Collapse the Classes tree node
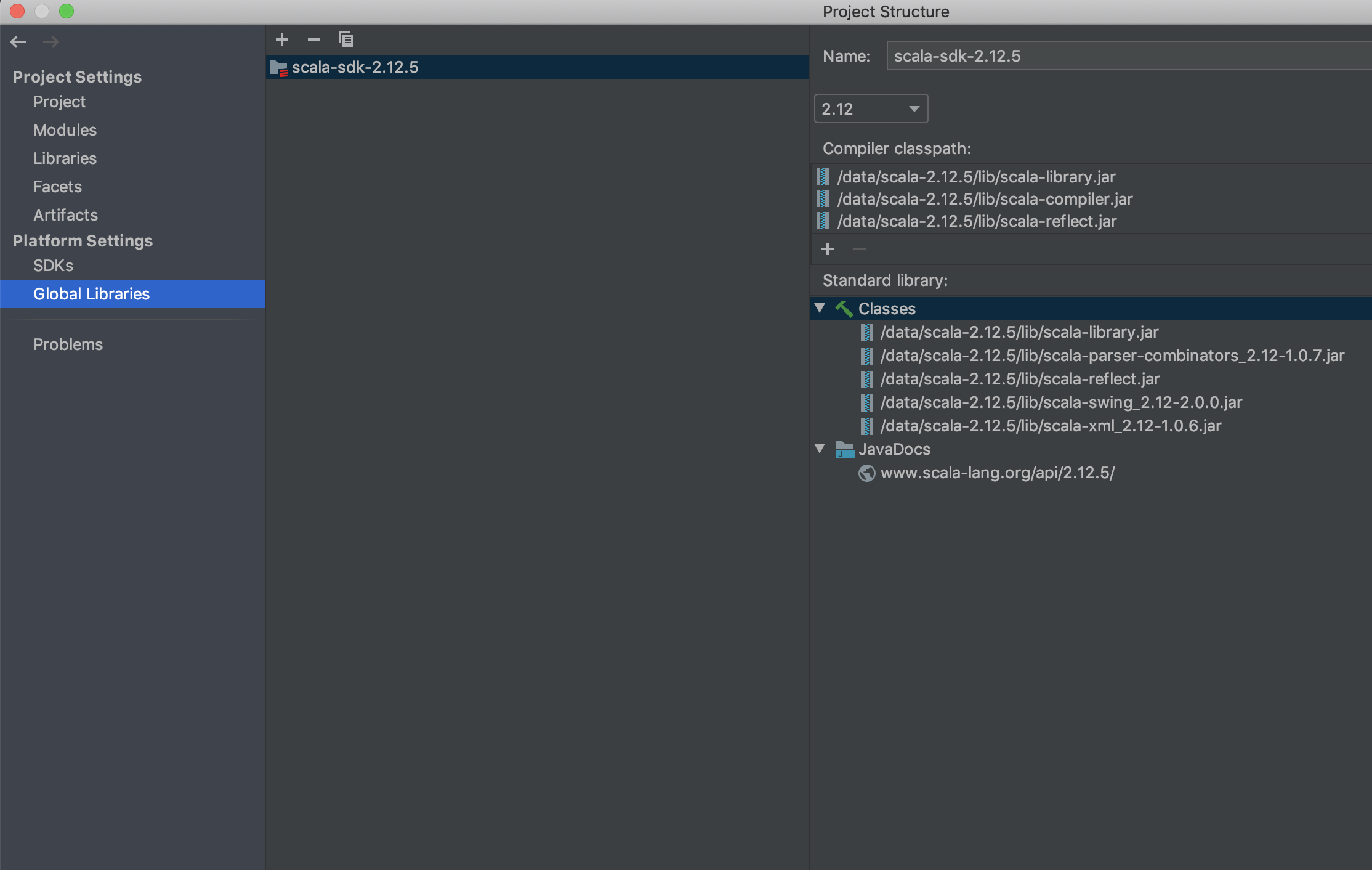The width and height of the screenshot is (1372, 870). click(820, 308)
